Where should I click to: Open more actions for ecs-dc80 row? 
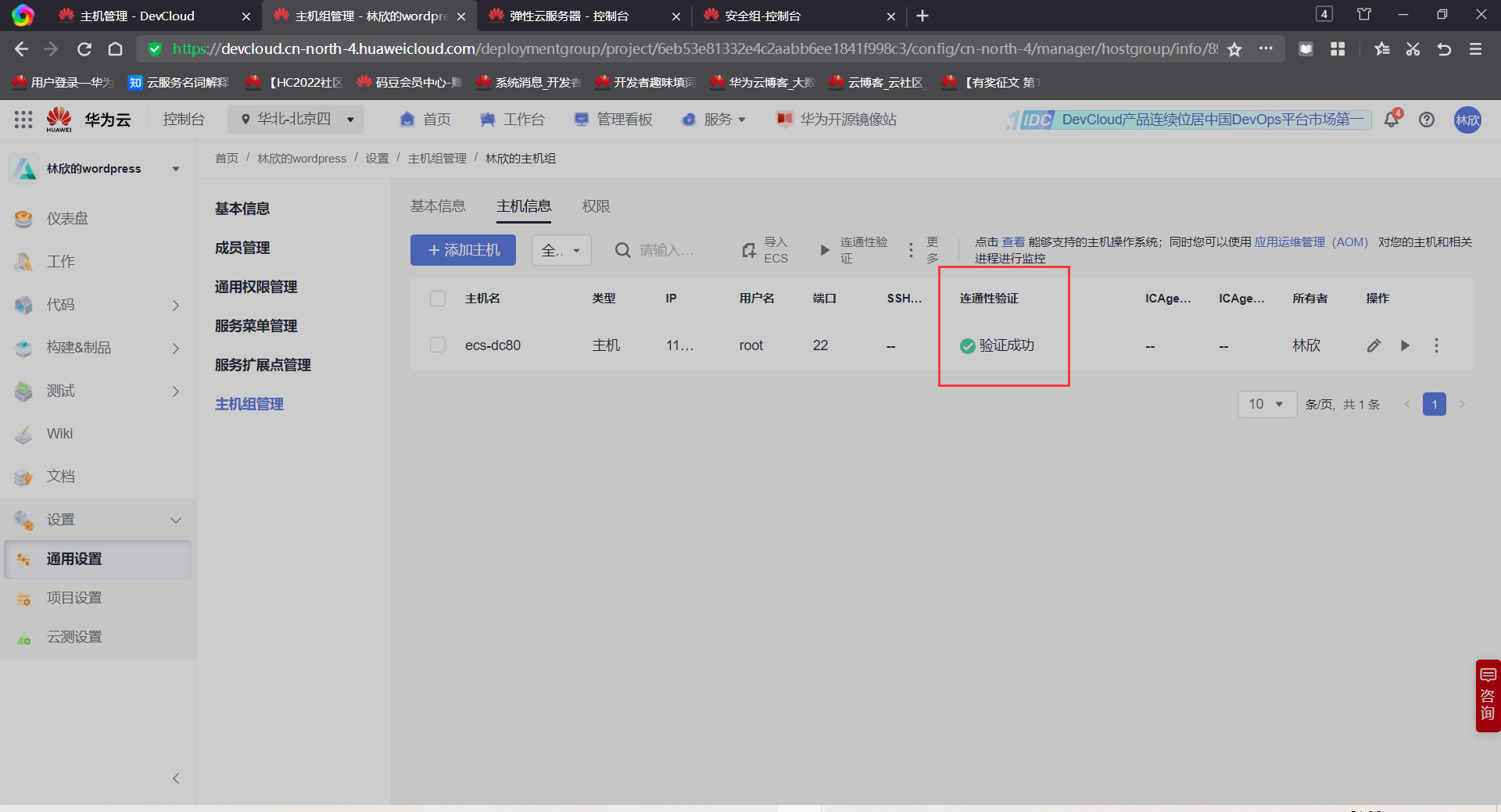coord(1436,345)
